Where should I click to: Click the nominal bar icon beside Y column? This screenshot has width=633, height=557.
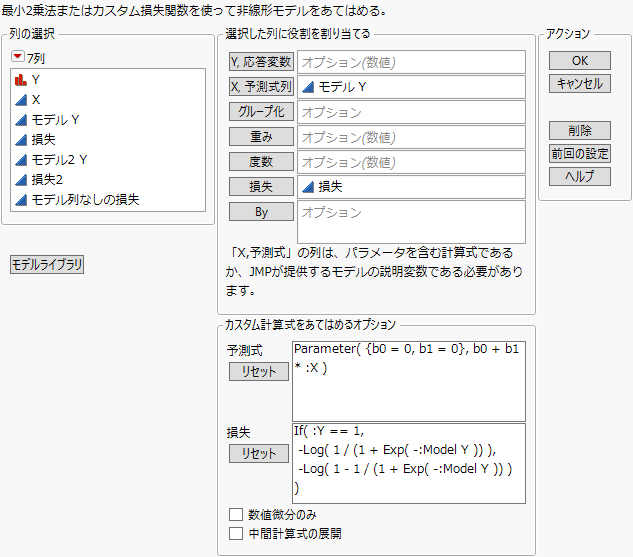click(21, 80)
